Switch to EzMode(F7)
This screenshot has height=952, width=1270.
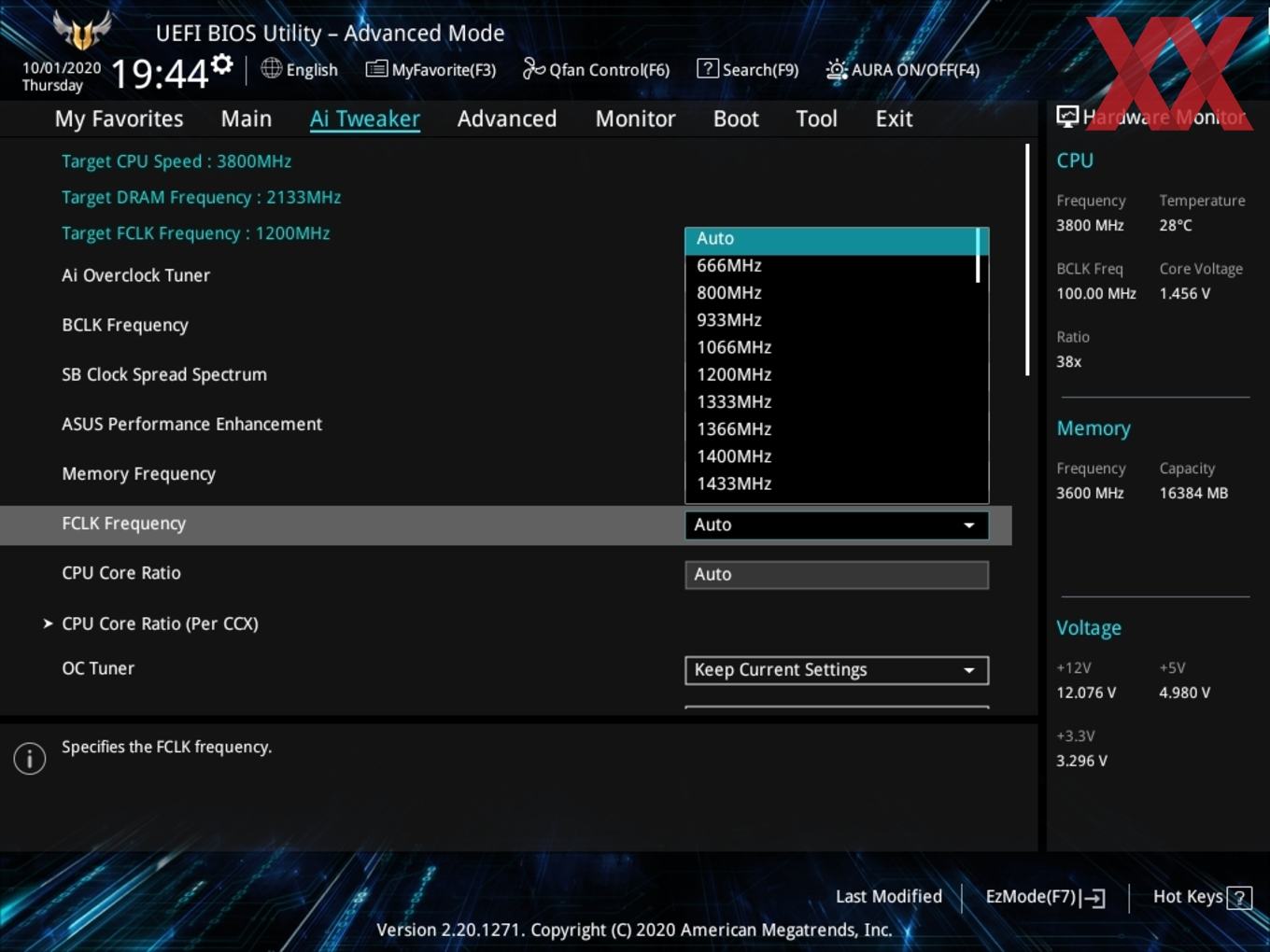1046,897
